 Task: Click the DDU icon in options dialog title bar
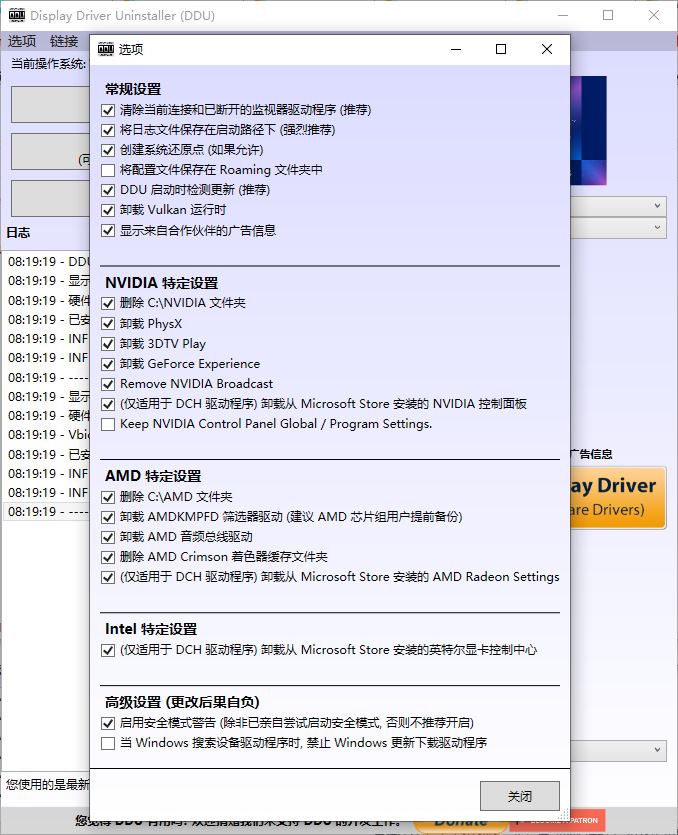pos(106,49)
